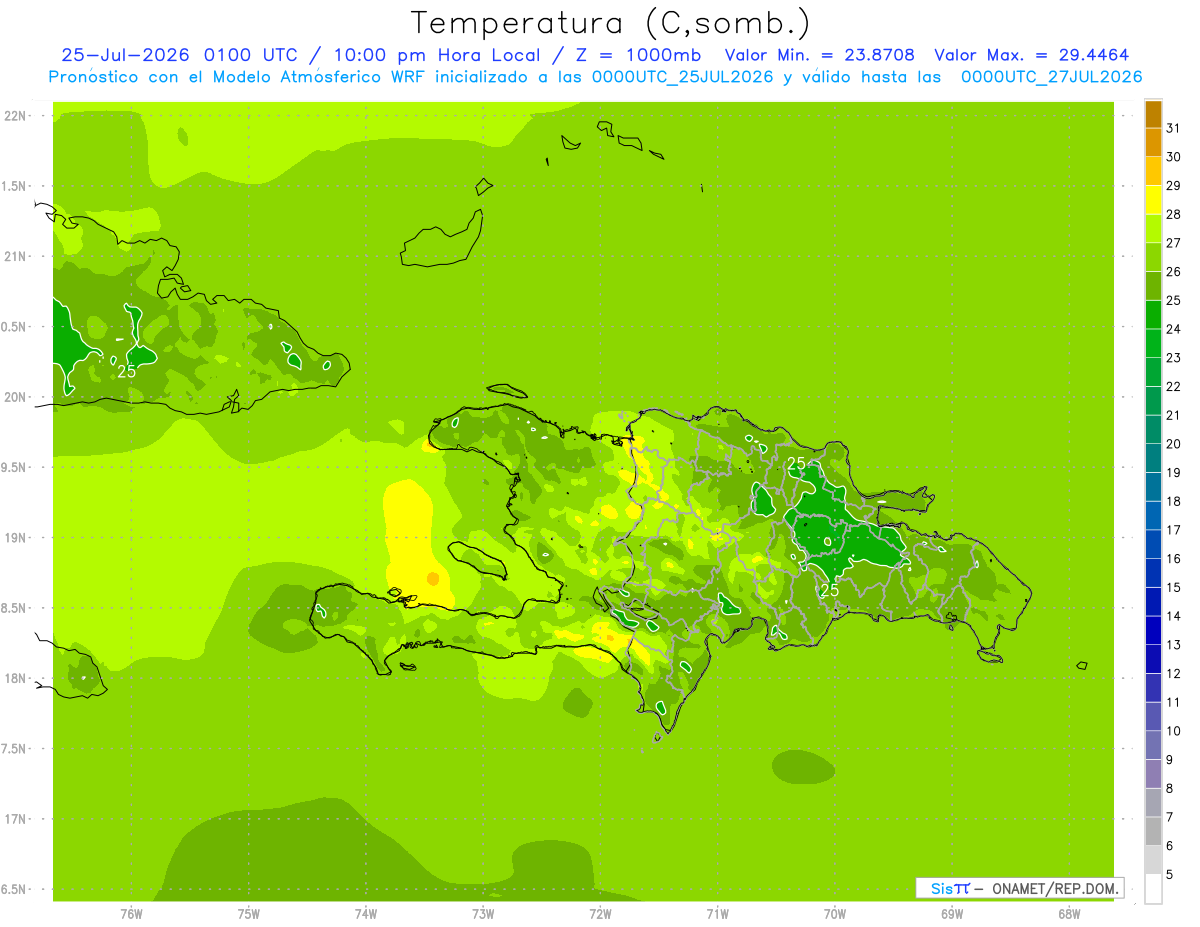1200x927 pixels.
Task: Select the yellow swatch between 28 and 29
Action: [1153, 200]
